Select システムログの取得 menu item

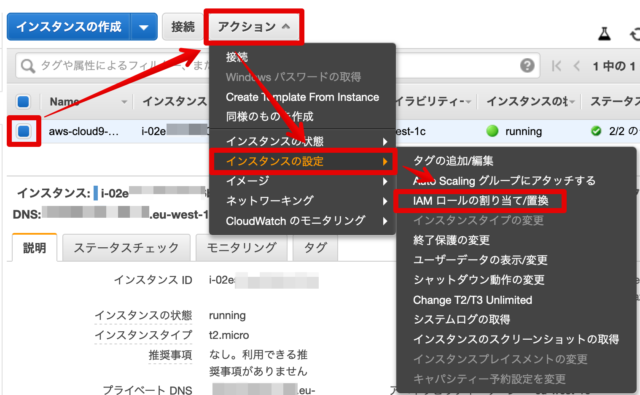462,320
